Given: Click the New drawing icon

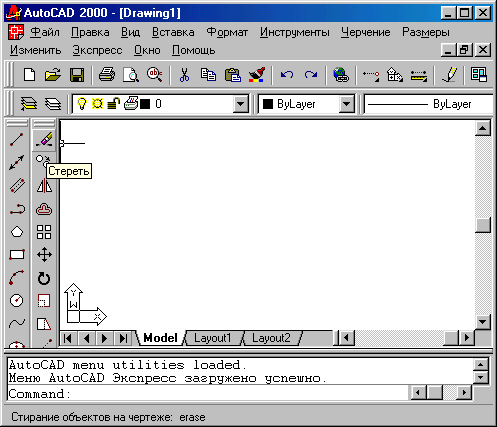Looking at the screenshot, I should click(30, 75).
